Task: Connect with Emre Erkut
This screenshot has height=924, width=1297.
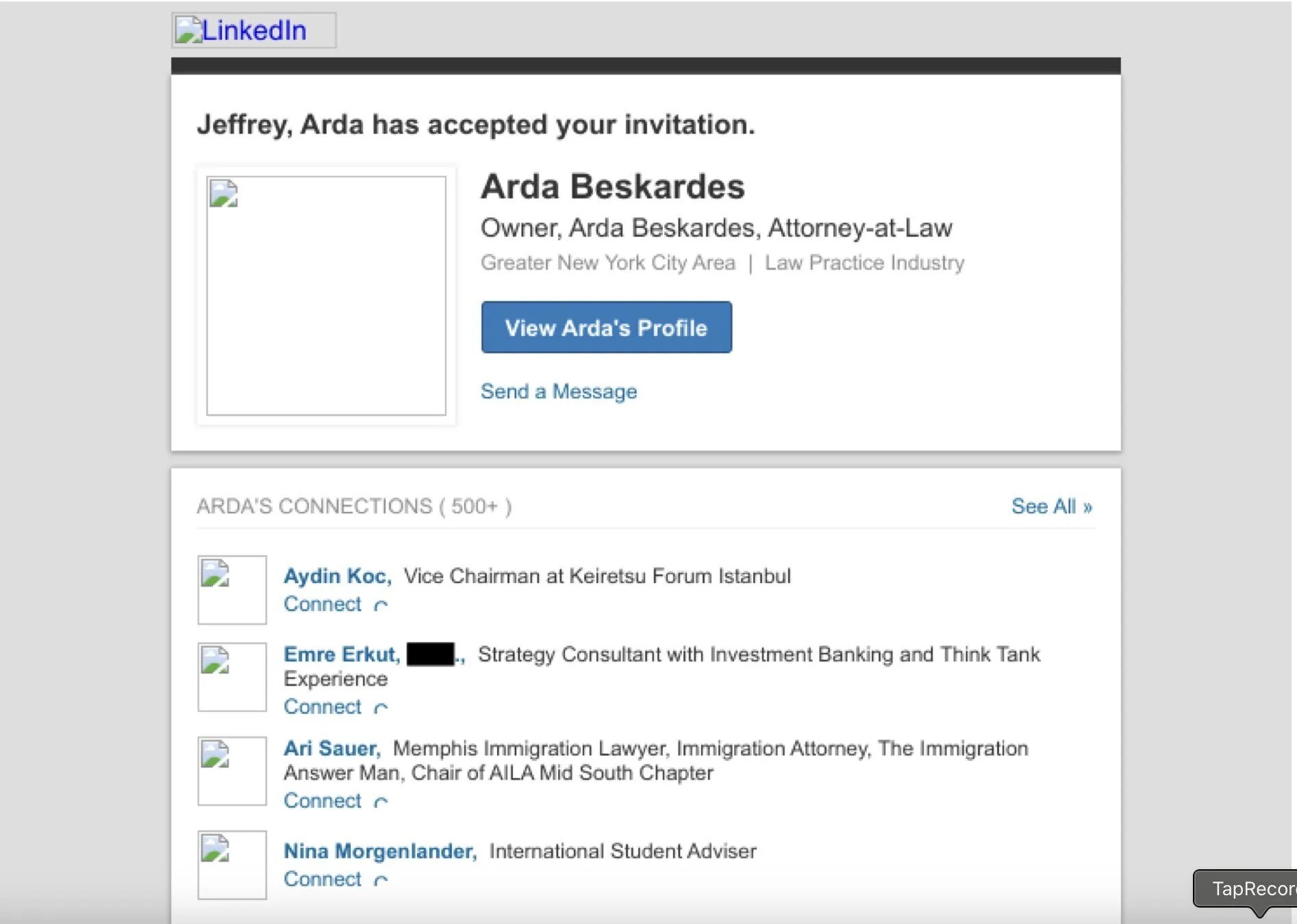Action: pos(323,707)
